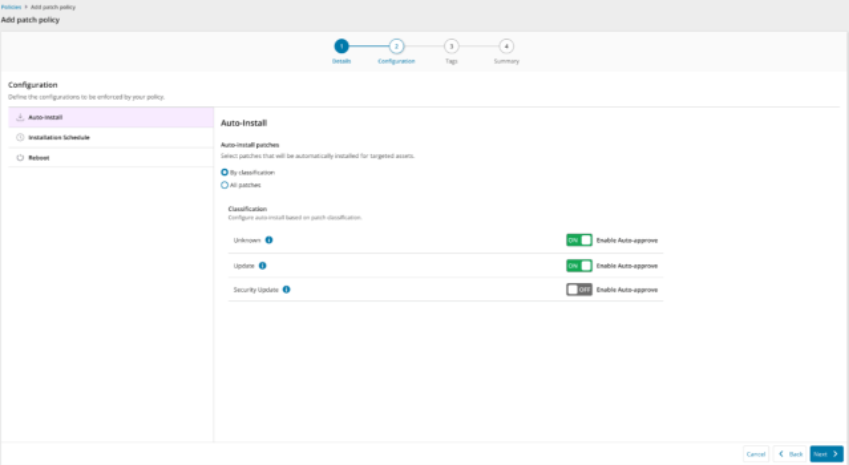Jump to step 3 Tags in wizard
This screenshot has height=465, width=849.
pyautogui.click(x=451, y=46)
